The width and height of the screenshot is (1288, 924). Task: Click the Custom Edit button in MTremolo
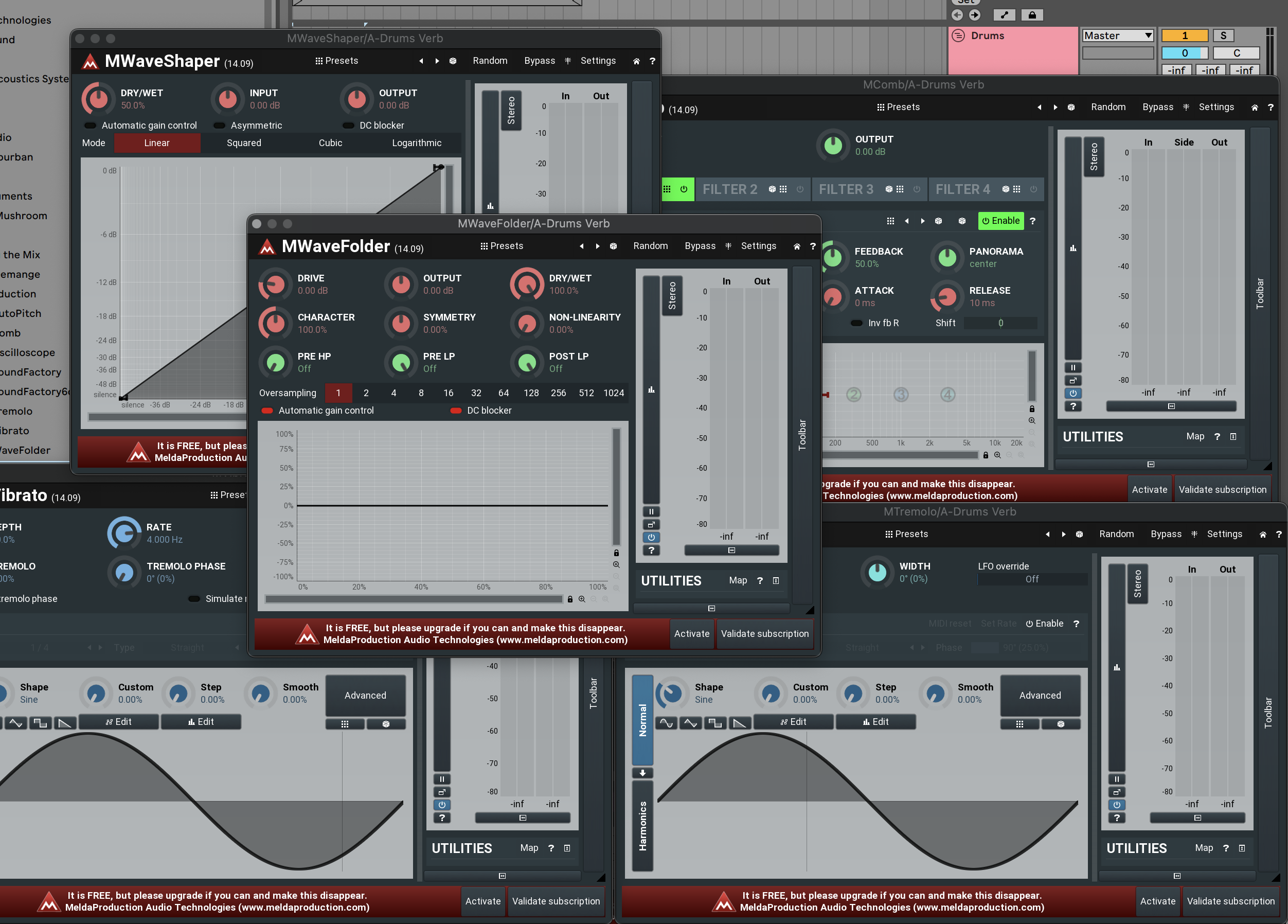point(793,722)
